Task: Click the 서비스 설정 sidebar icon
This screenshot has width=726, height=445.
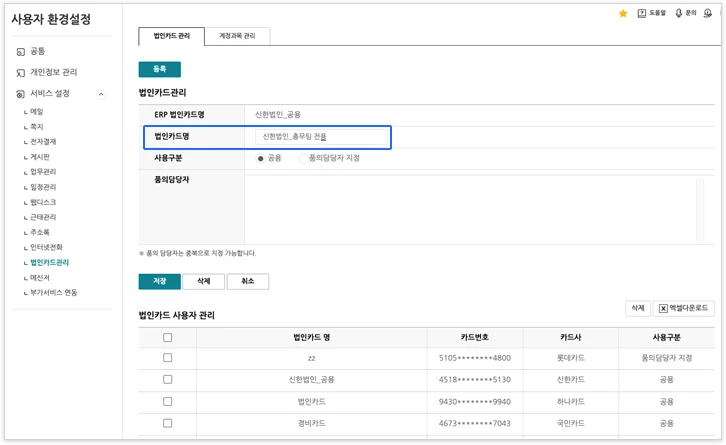Action: coord(21,94)
